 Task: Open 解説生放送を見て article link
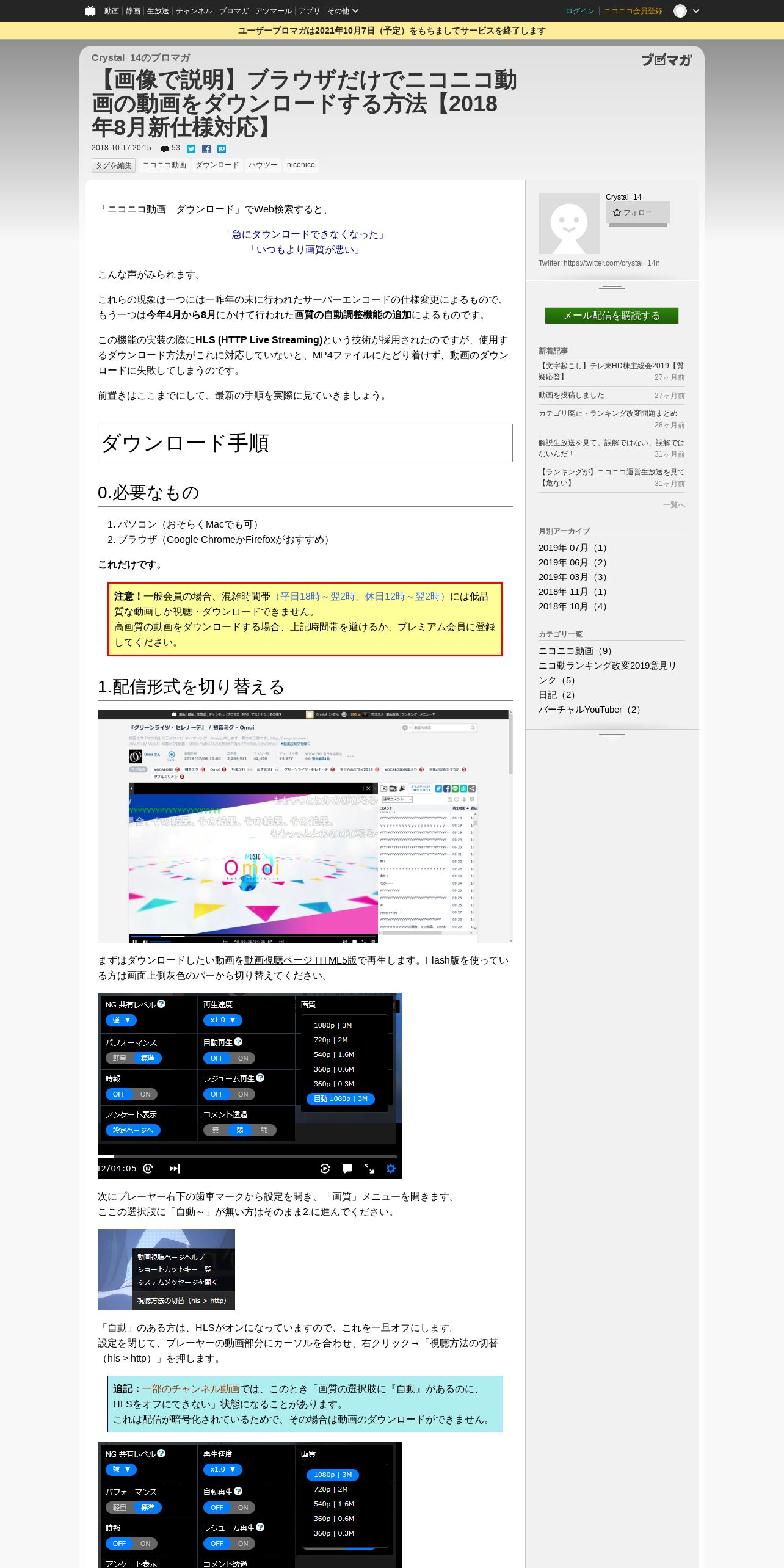pyautogui.click(x=611, y=448)
